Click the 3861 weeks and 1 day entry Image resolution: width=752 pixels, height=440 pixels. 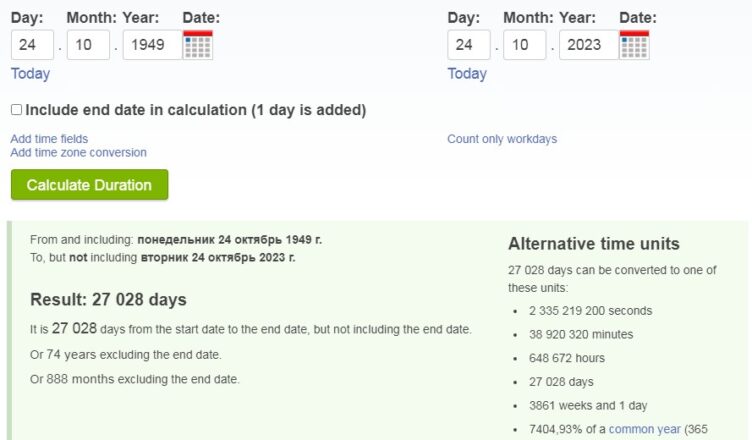pos(588,405)
